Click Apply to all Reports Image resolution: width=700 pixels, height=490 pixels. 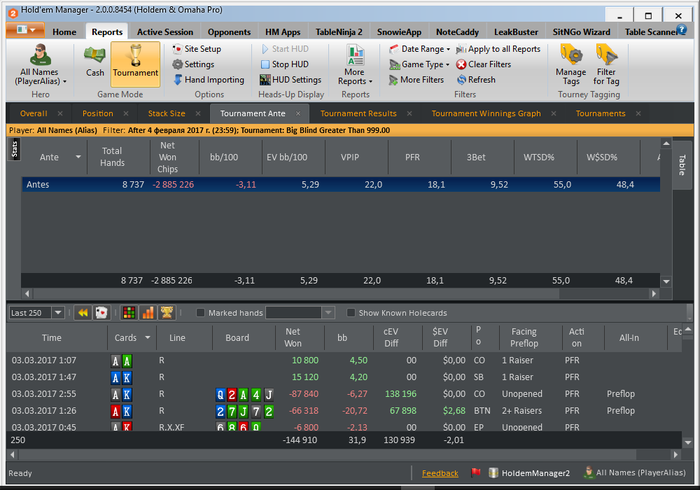(498, 49)
